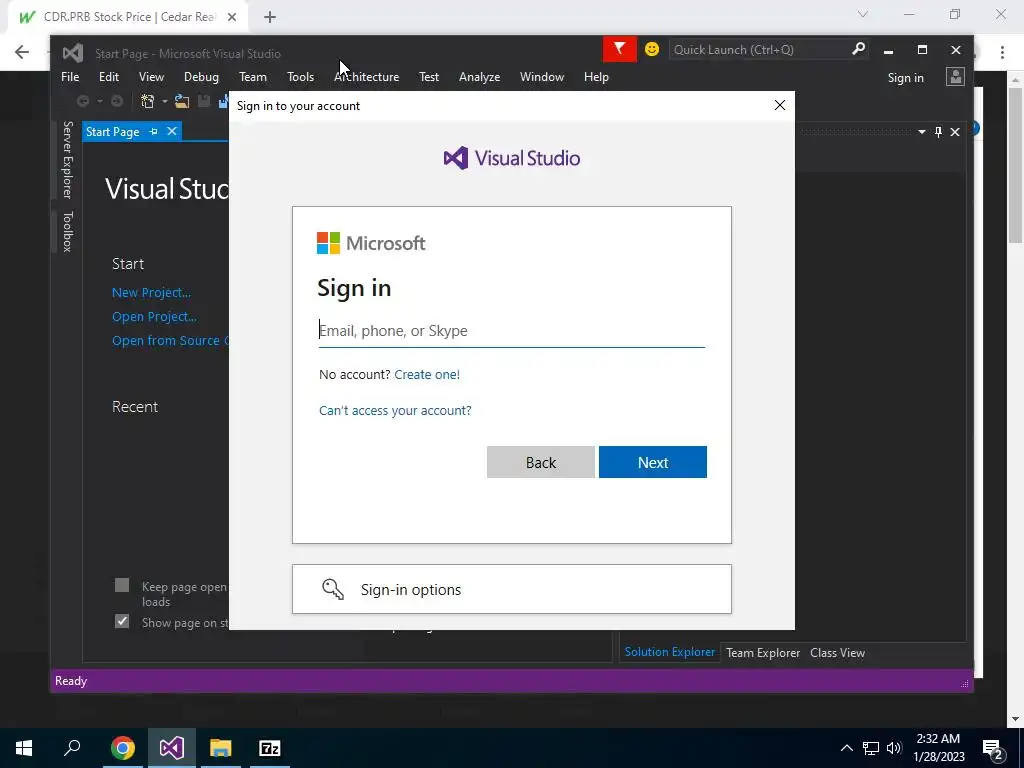Switch to the Team Explorer tab

click(x=763, y=652)
